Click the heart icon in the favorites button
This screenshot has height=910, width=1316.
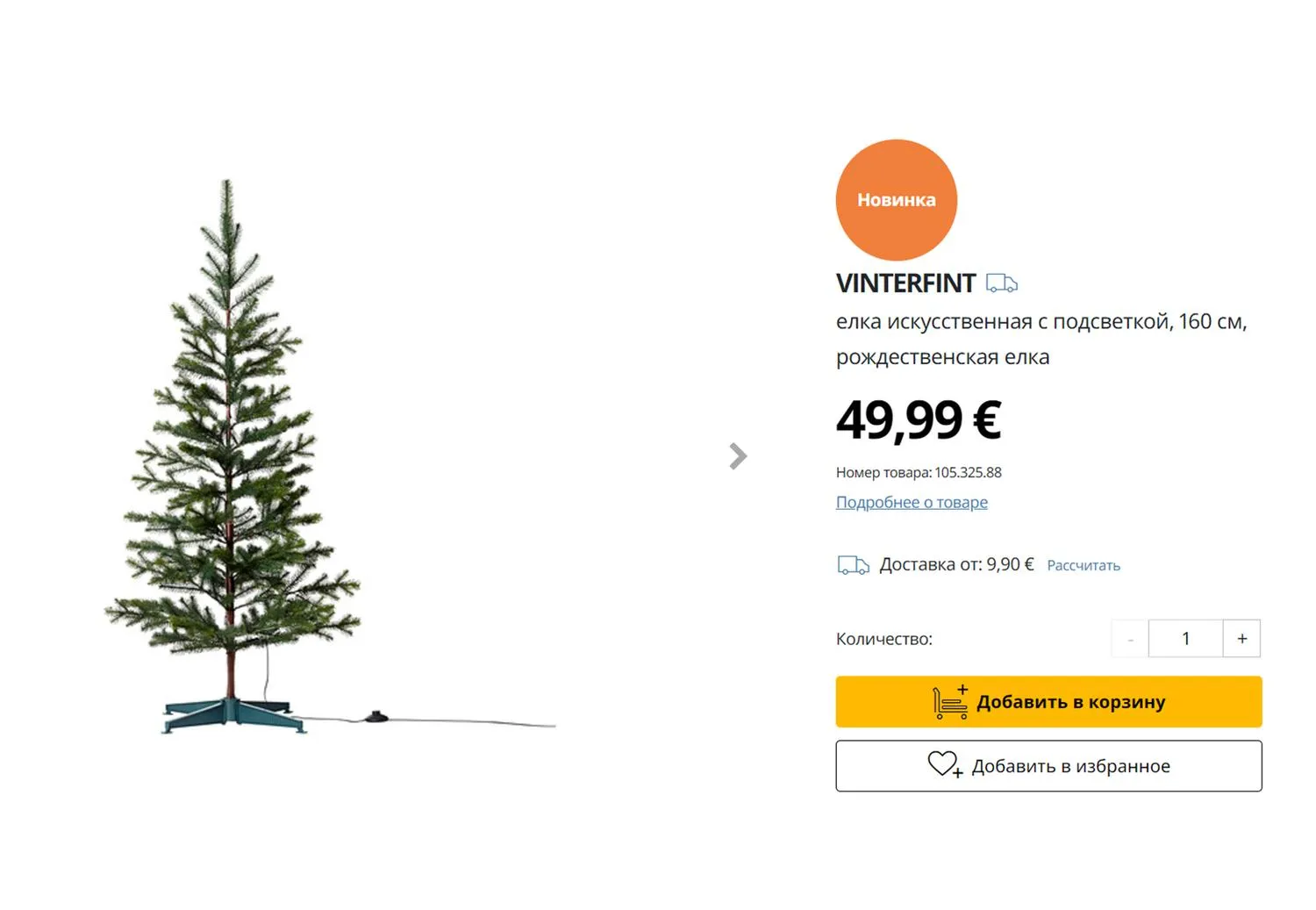pos(945,765)
